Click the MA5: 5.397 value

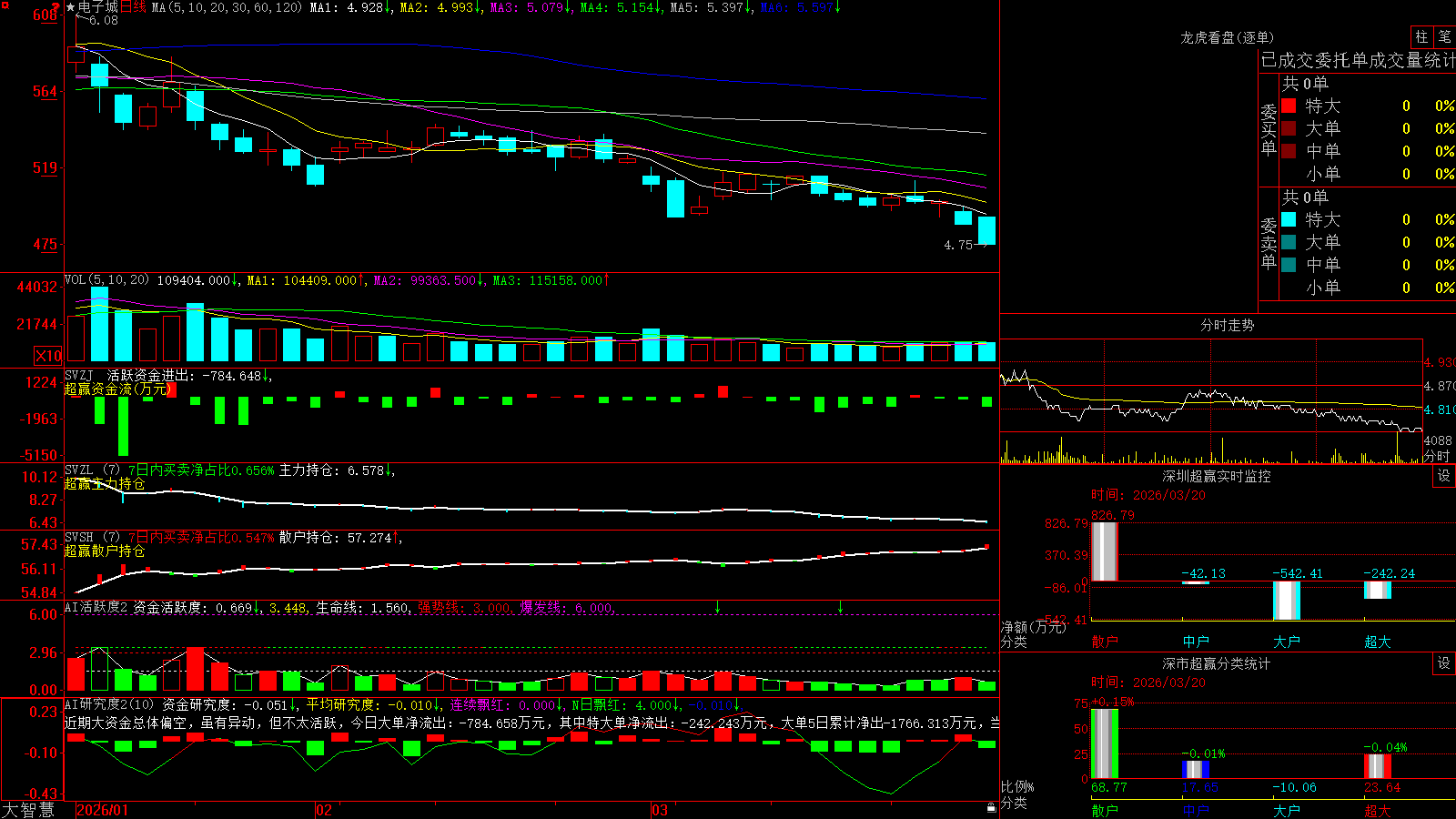pyautogui.click(x=711, y=7)
